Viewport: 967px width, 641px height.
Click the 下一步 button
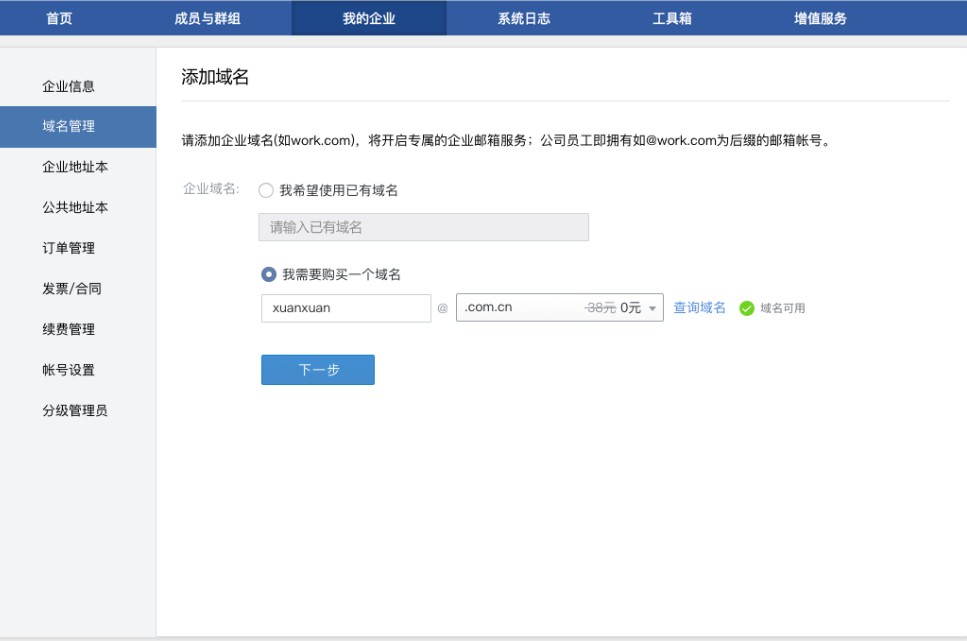coord(318,369)
